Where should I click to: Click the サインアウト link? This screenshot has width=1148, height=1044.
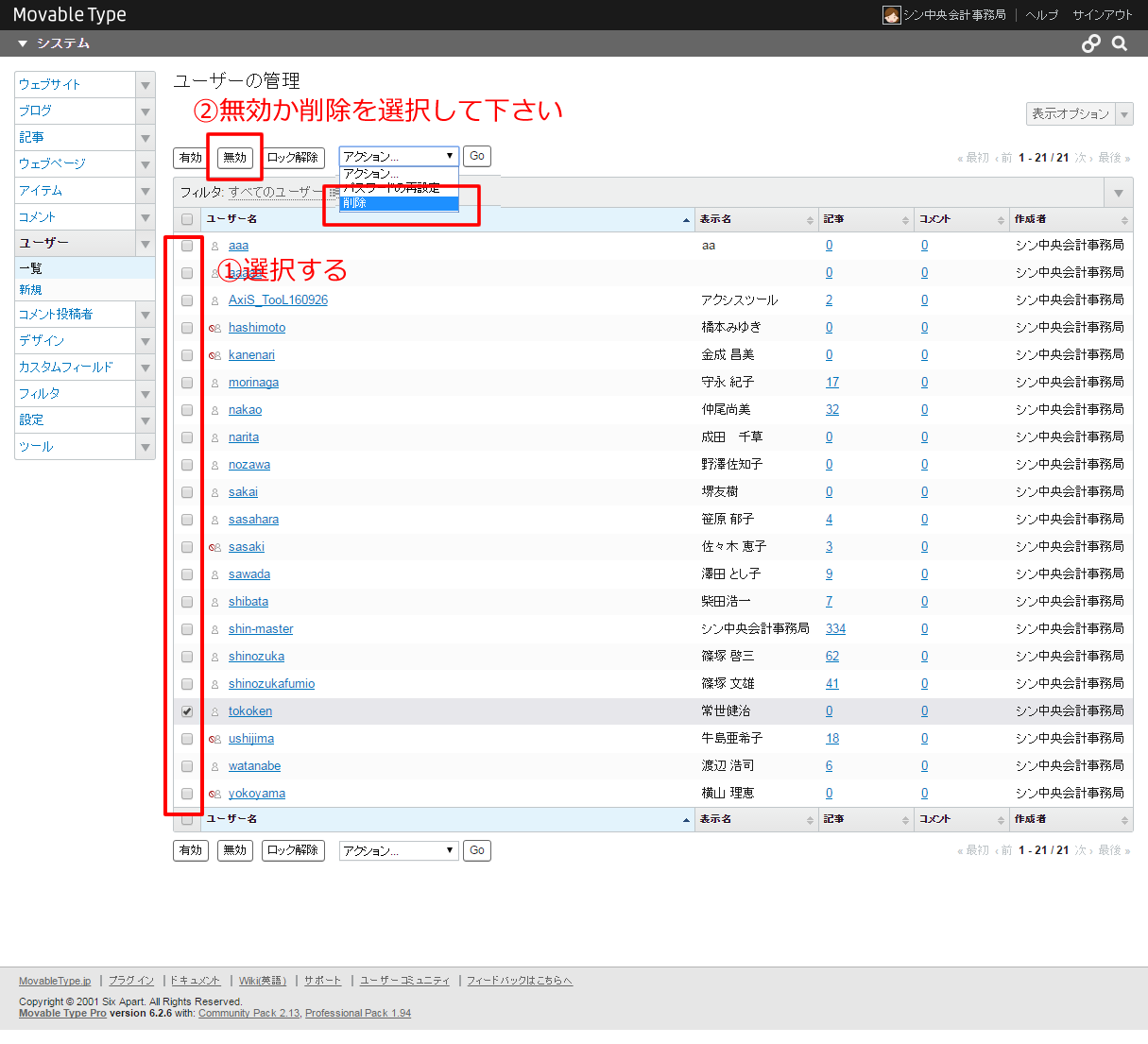click(1102, 15)
